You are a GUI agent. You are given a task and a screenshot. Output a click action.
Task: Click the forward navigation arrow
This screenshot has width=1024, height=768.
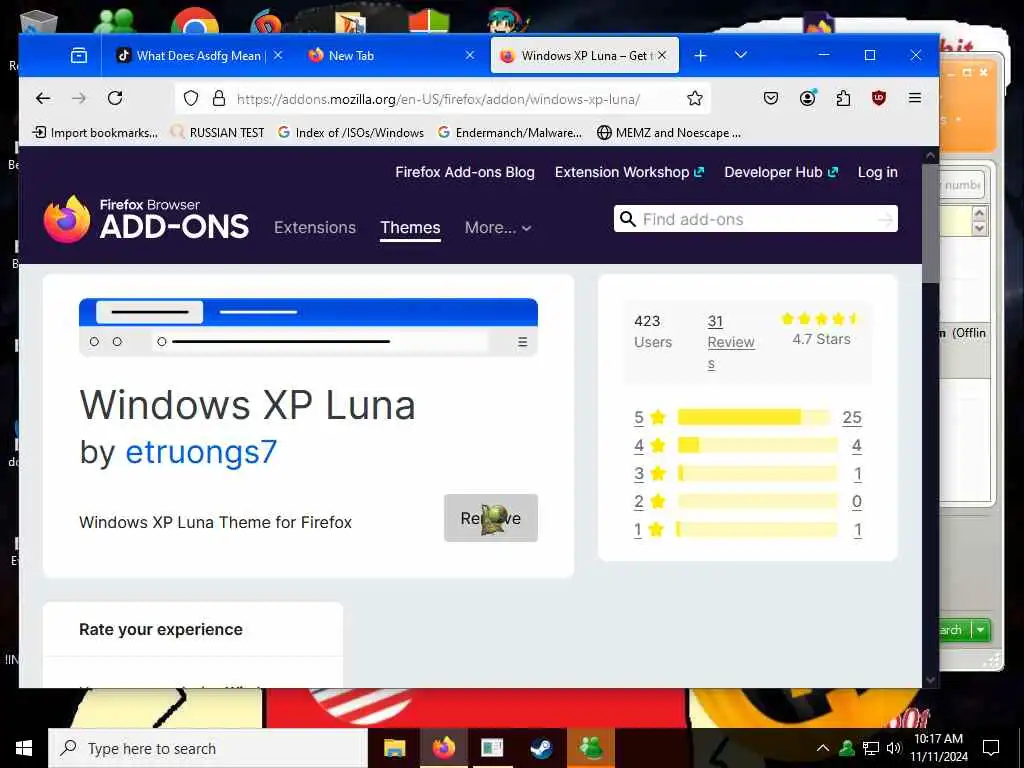pos(79,99)
